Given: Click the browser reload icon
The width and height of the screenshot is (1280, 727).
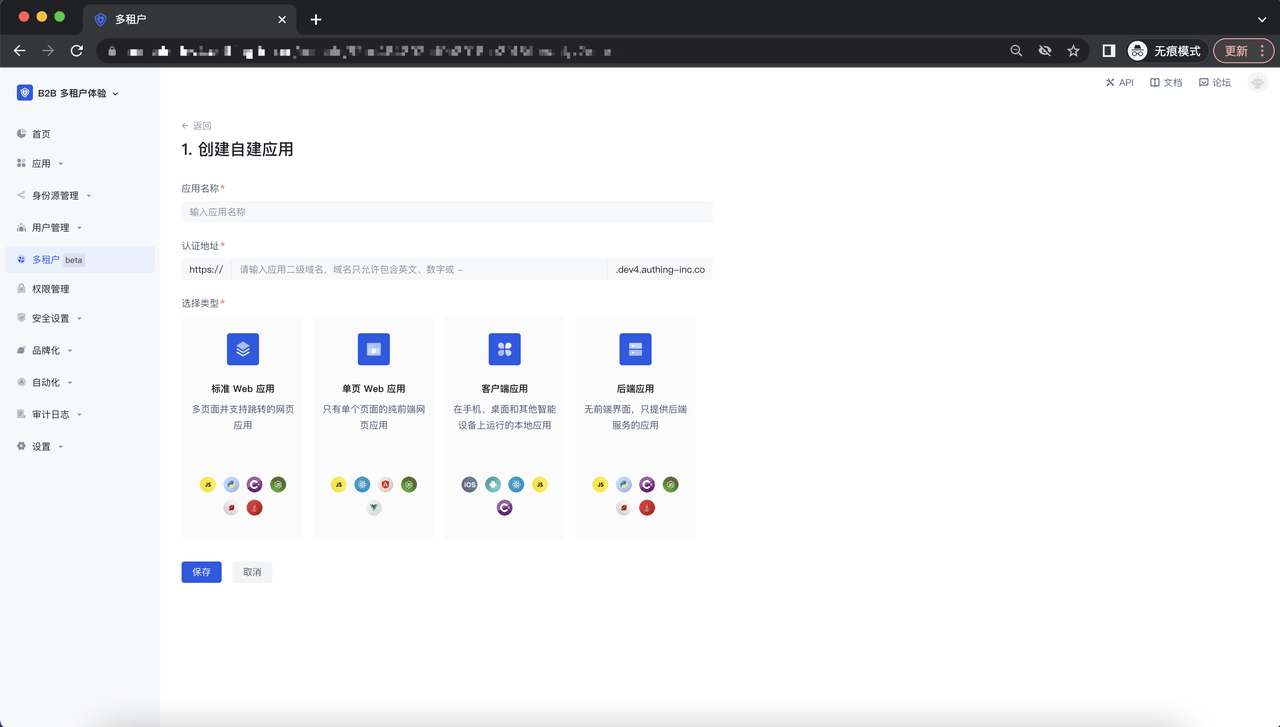Looking at the screenshot, I should pyautogui.click(x=77, y=51).
